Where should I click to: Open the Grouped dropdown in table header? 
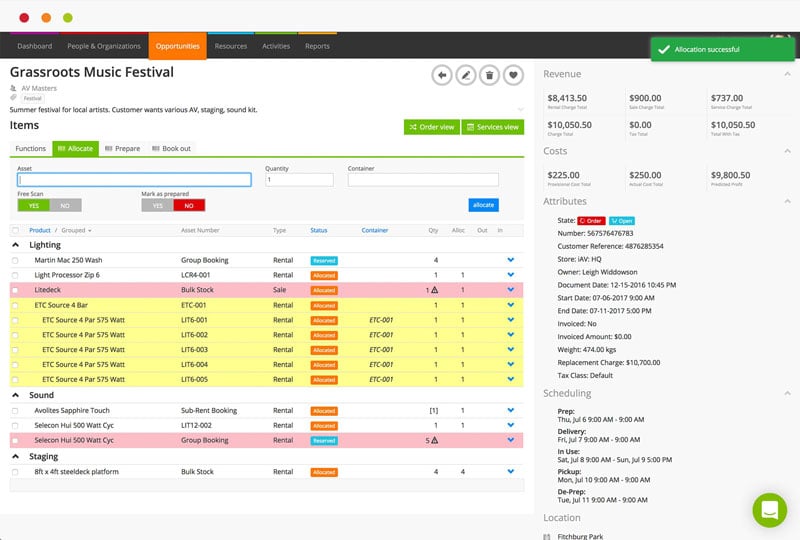pos(76,230)
